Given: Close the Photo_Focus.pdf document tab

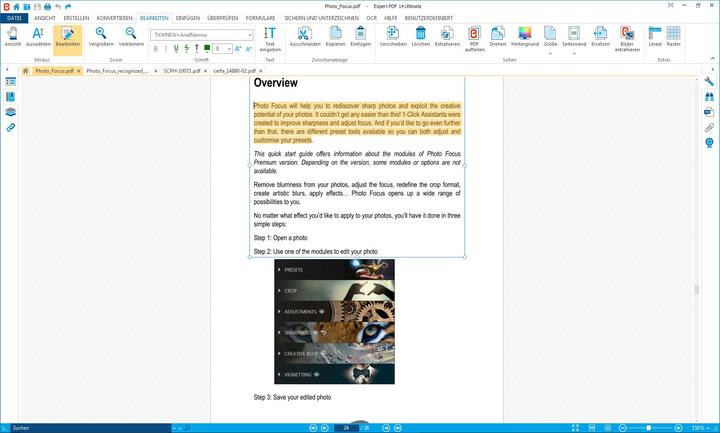Looking at the screenshot, I should pos(79,71).
